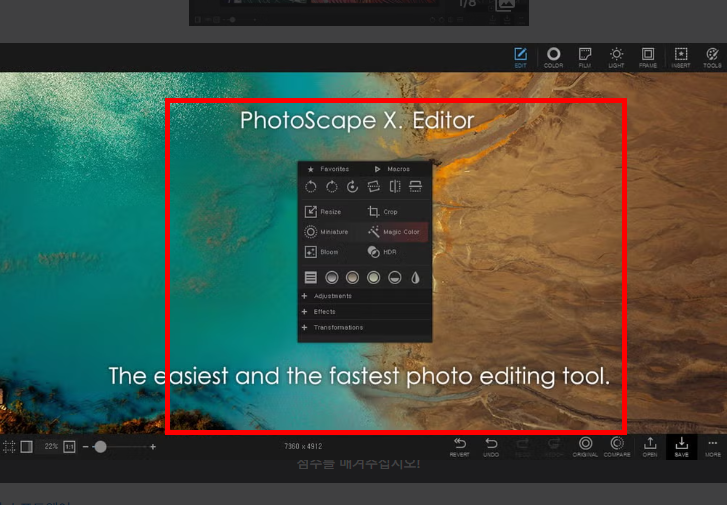This screenshot has width=727, height=505.
Task: Expand the Adjustments section
Action: click(x=365, y=296)
